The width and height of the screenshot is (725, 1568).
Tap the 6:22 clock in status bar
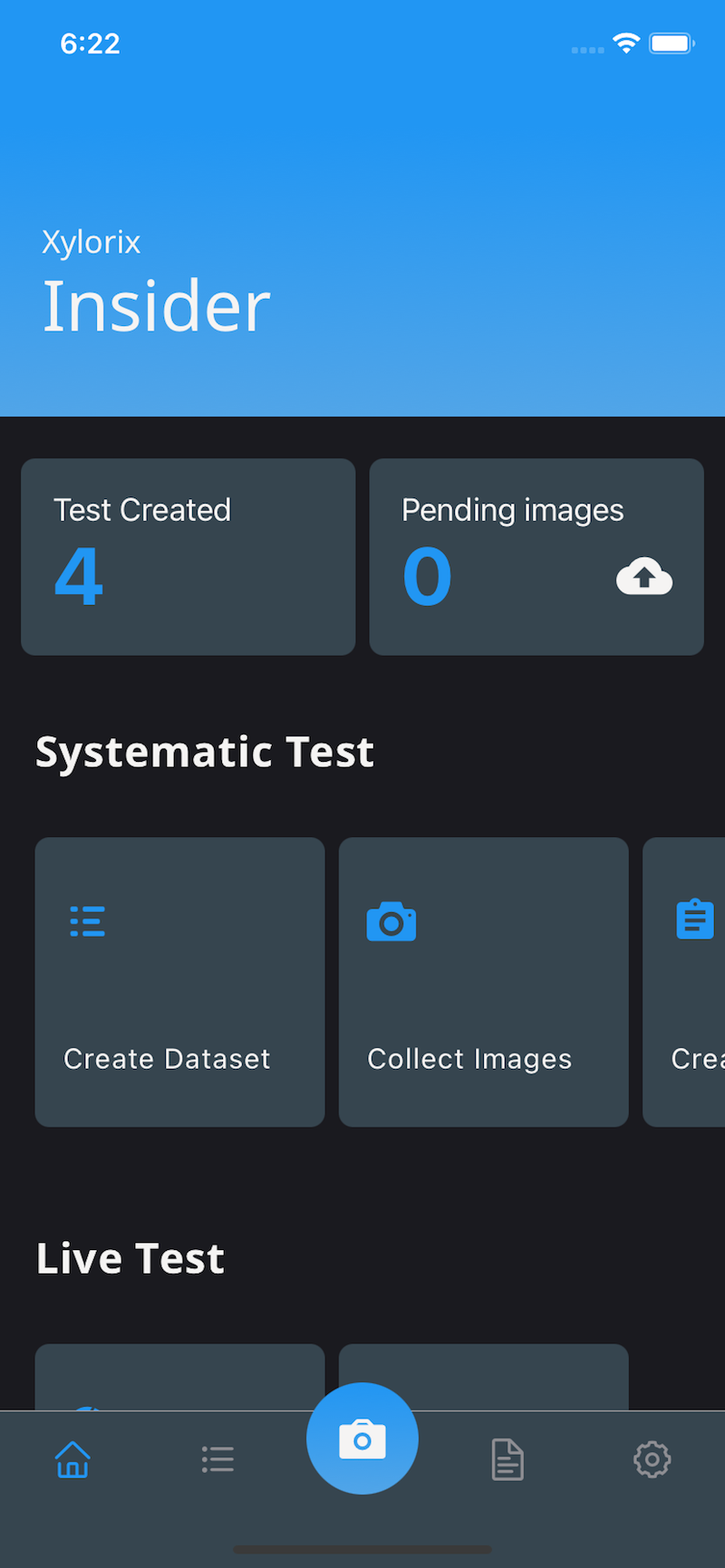tap(90, 43)
